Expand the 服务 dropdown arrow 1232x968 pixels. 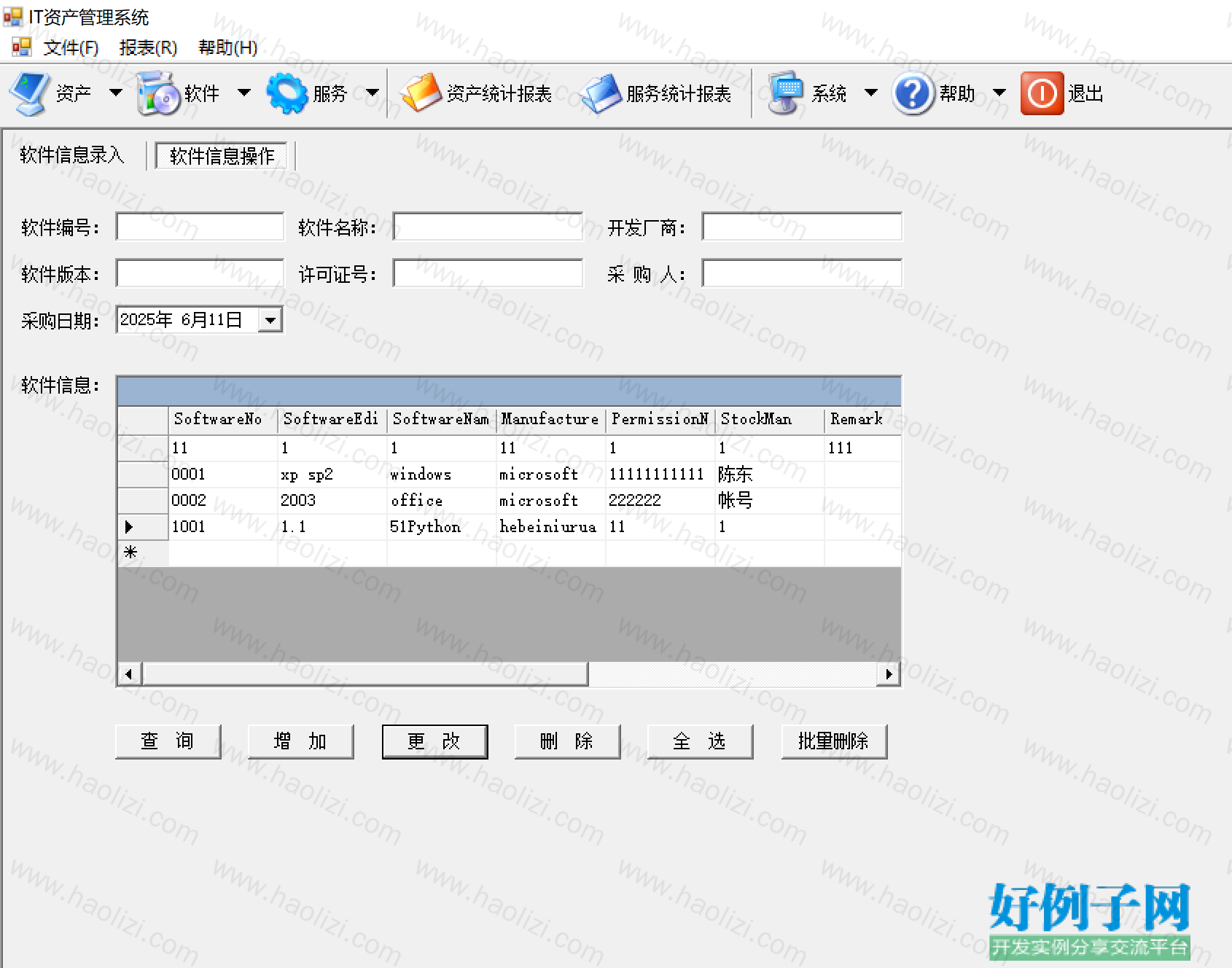coord(373,93)
